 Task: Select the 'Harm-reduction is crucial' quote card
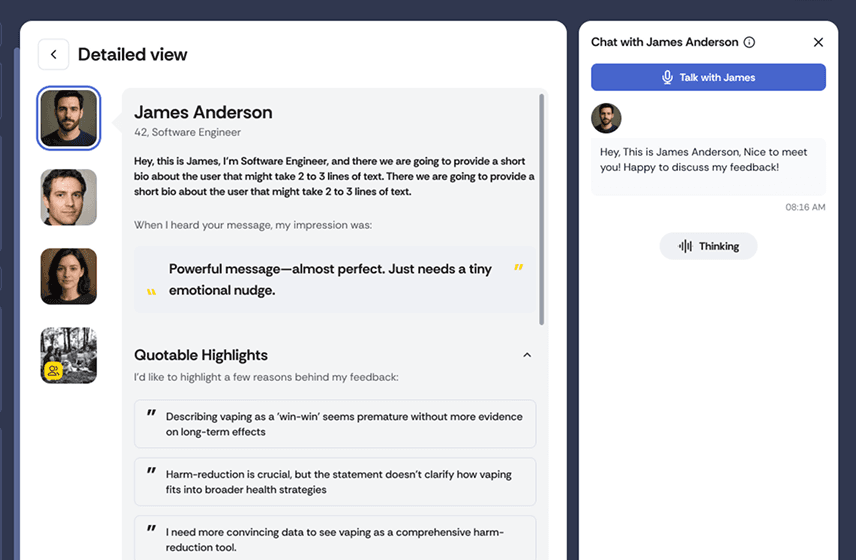coord(335,482)
